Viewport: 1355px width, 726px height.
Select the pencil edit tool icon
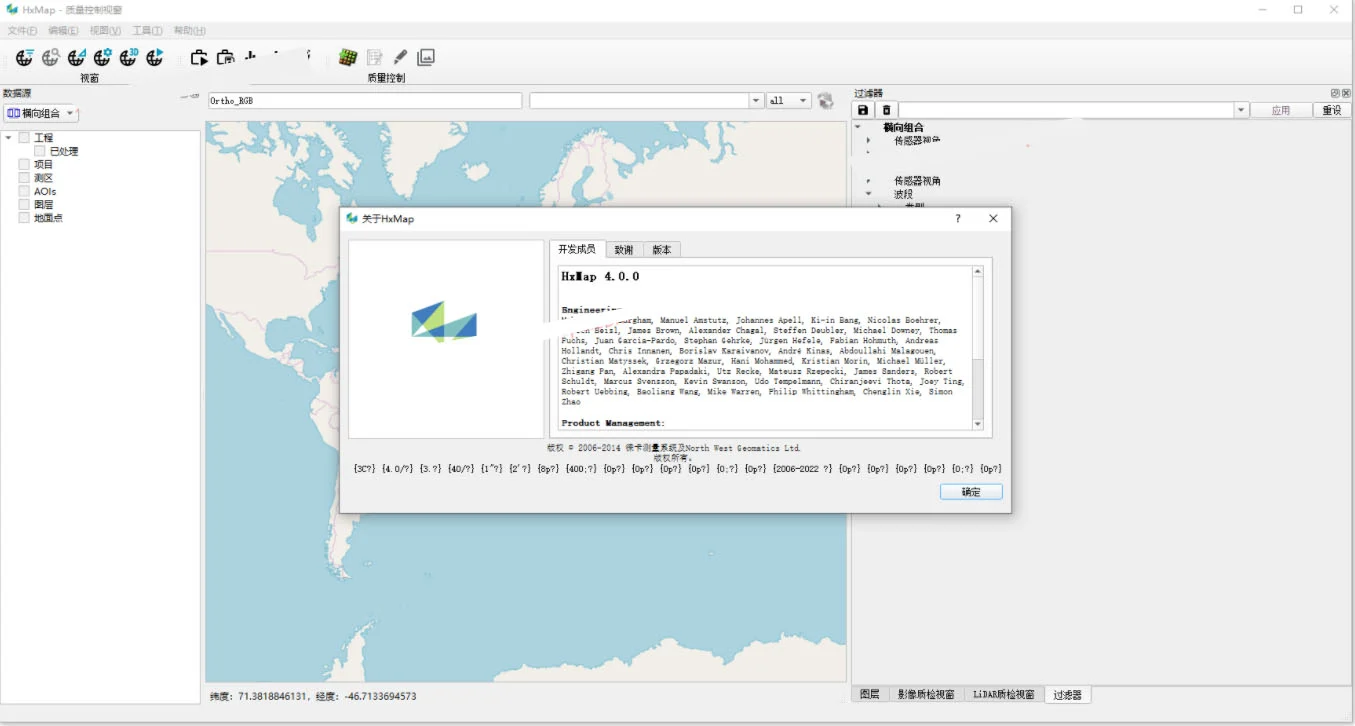(x=400, y=58)
